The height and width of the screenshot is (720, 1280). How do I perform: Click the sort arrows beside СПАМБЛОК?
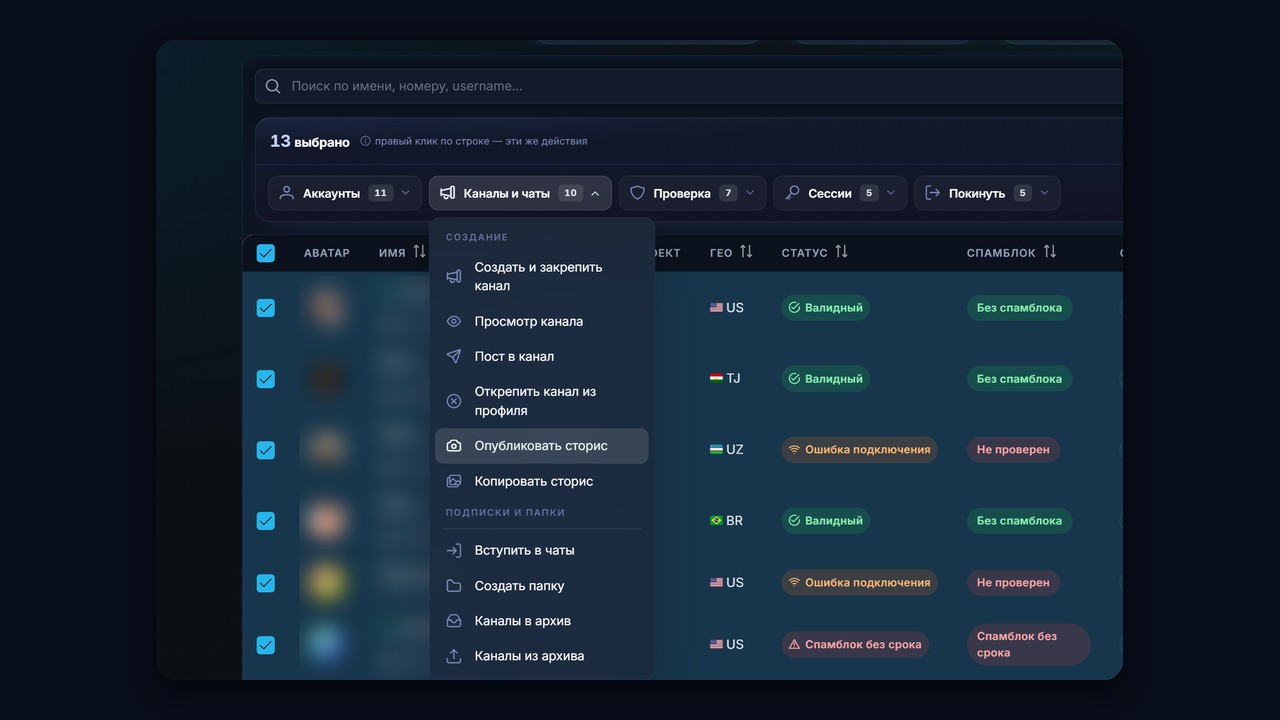tap(1049, 252)
